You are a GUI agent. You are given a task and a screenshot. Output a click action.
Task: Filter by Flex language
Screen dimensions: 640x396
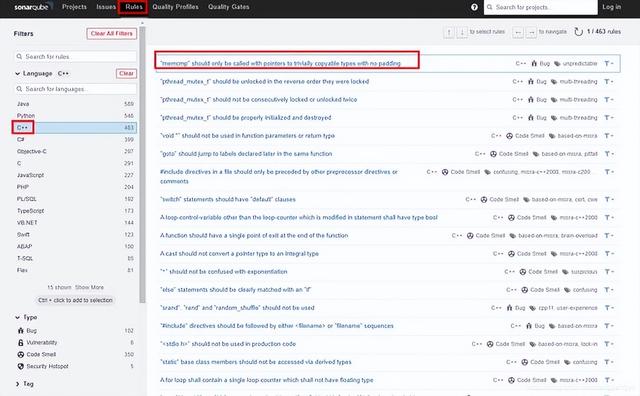(75, 270)
